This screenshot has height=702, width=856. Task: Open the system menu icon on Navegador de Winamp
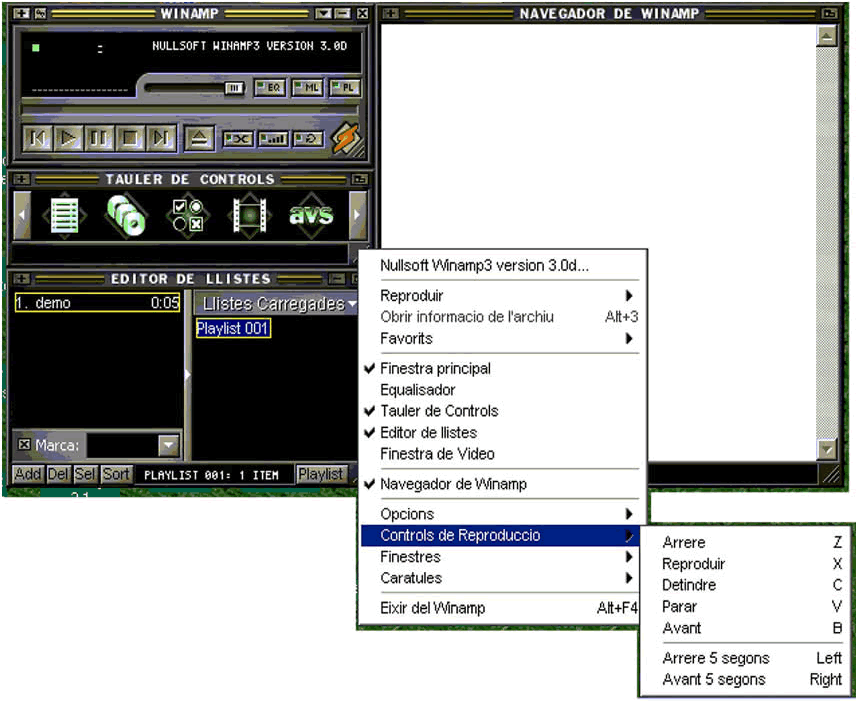390,13
